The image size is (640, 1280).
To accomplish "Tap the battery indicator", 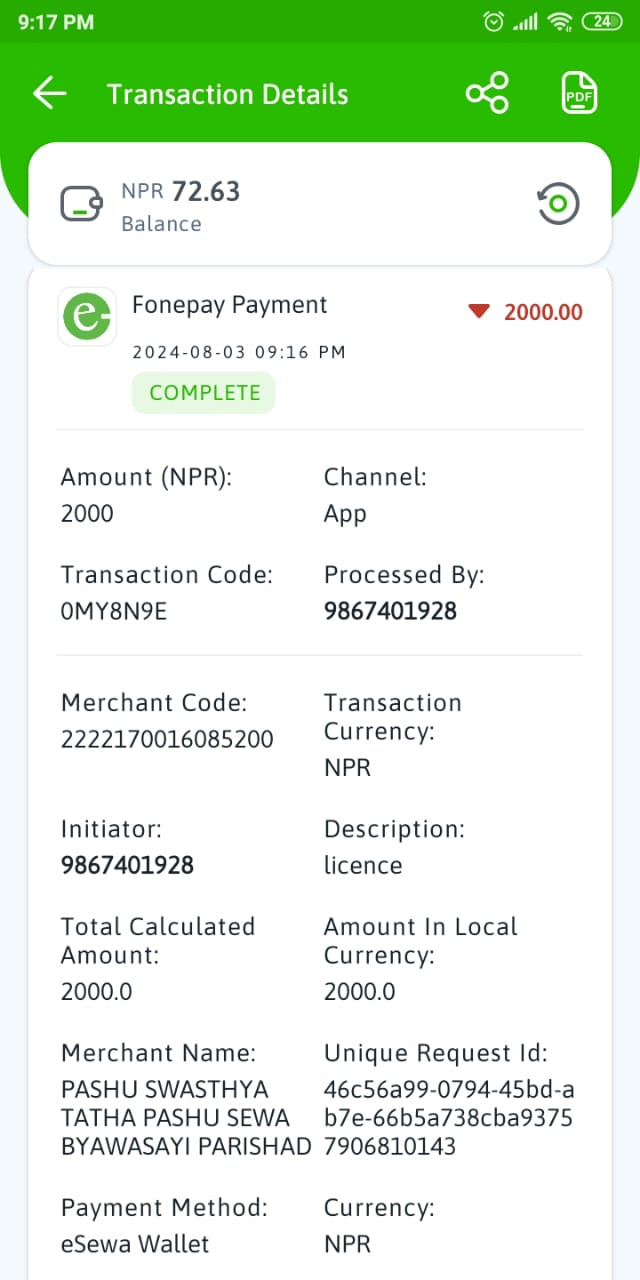I will pyautogui.click(x=601, y=21).
